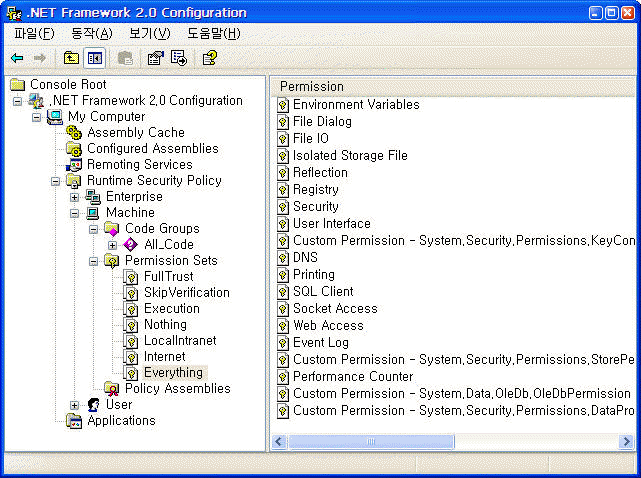This screenshot has height=478, width=641.
Task: Open the 보기(V) menu
Action: pyautogui.click(x=150, y=33)
